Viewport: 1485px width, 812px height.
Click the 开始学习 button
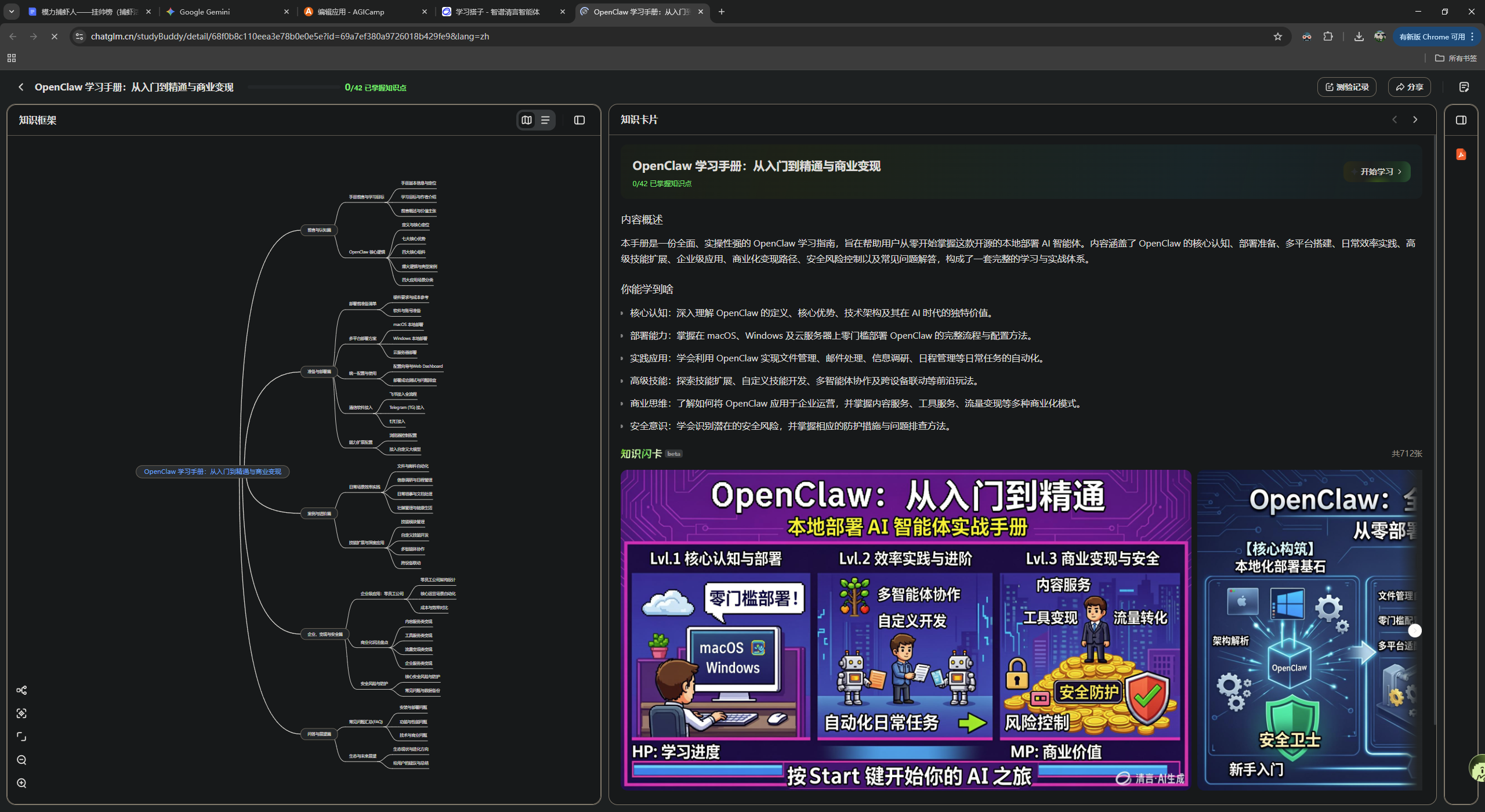click(1378, 172)
